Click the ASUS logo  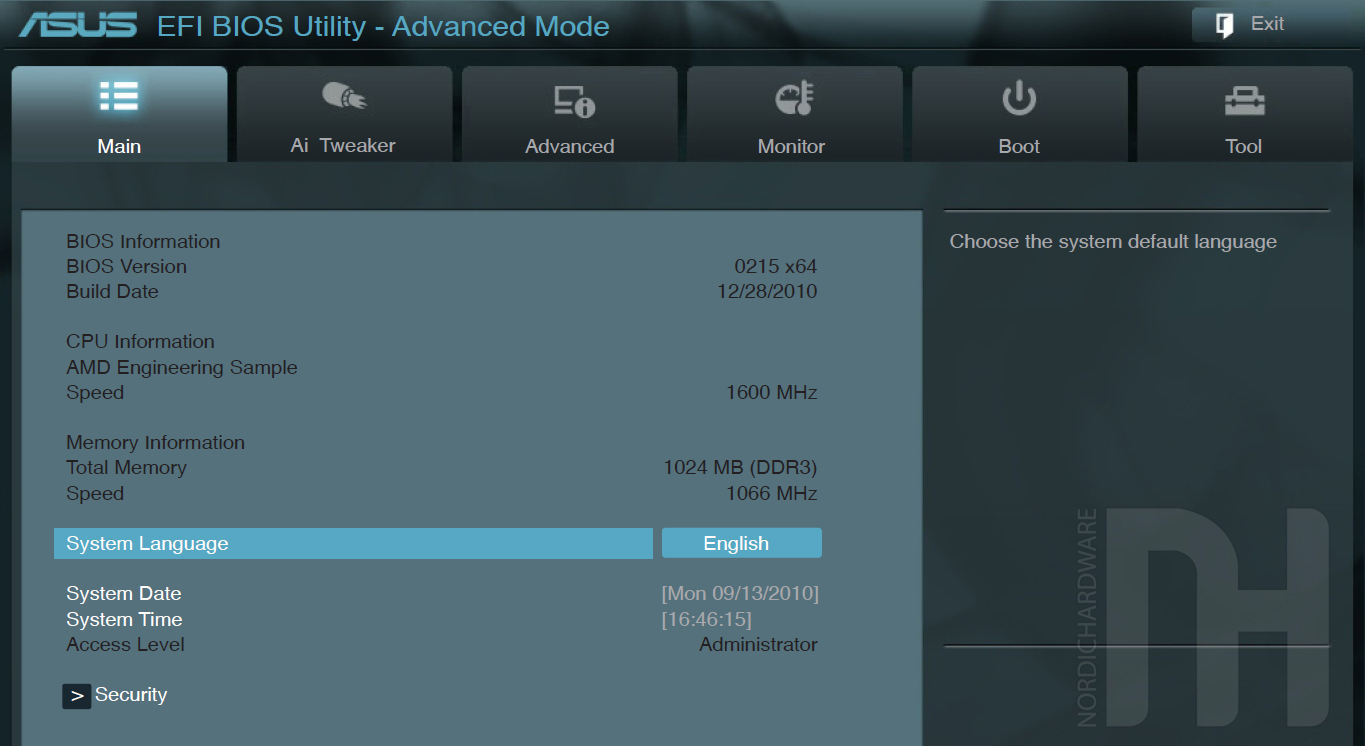point(78,25)
